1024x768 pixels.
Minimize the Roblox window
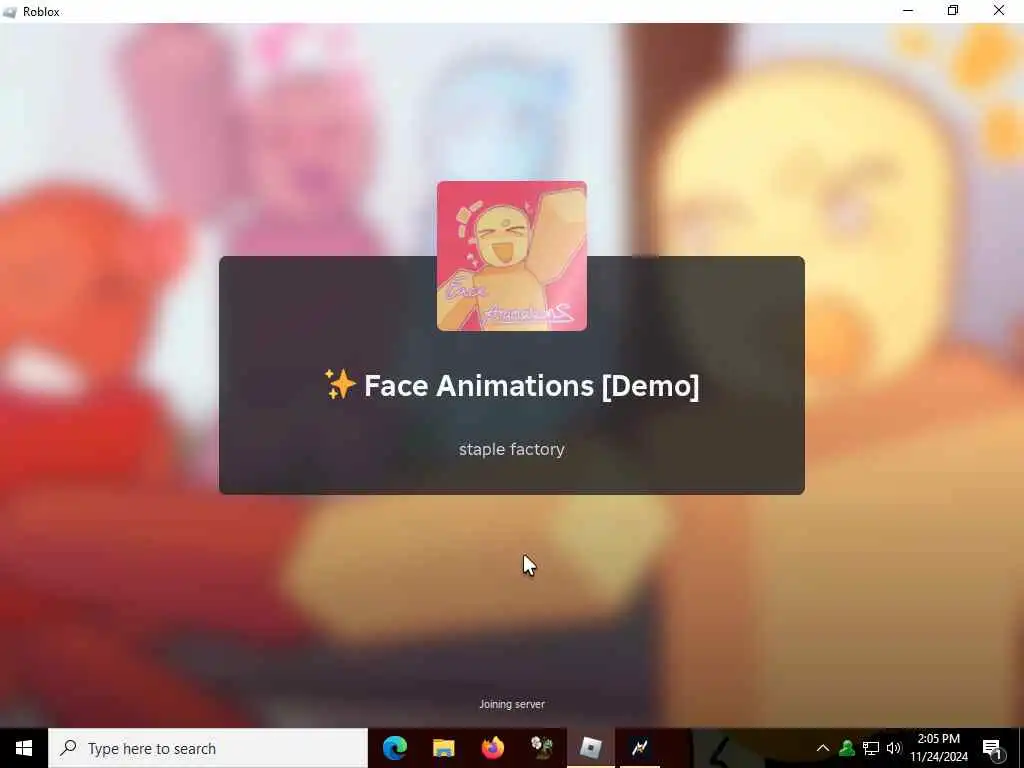pos(908,10)
